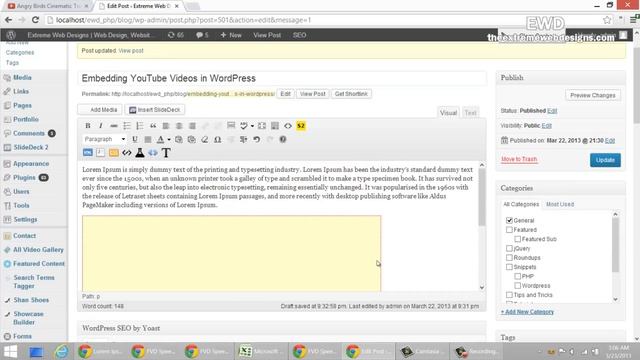The height and width of the screenshot is (360, 640).
Task: Check the Featured Sub category
Action: point(518,239)
